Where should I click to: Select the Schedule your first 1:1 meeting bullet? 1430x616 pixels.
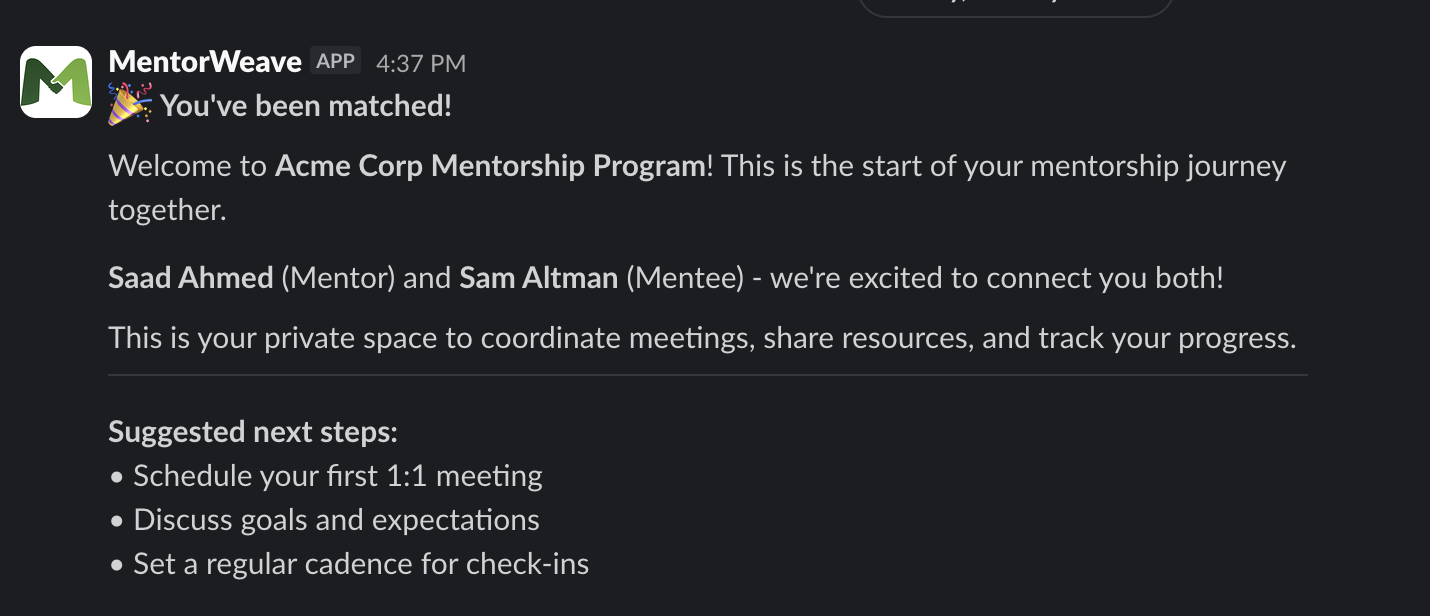(x=338, y=476)
